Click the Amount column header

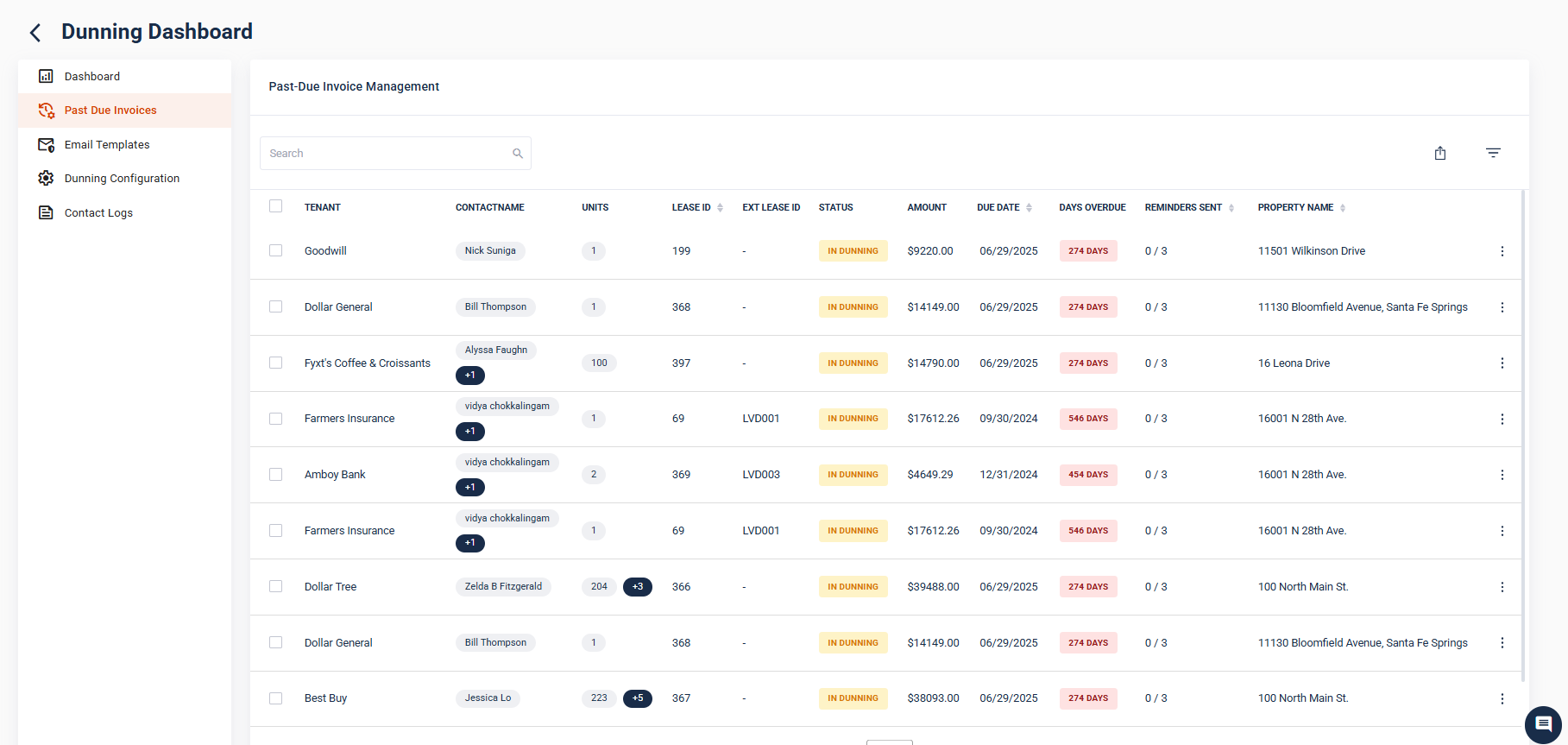[927, 208]
